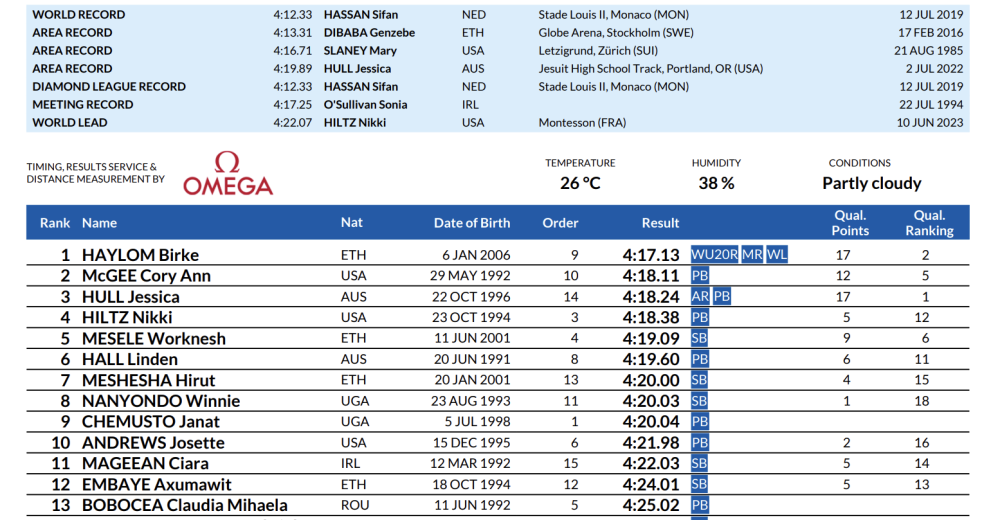This screenshot has height=520, width=1000.
Task: Click the Date of Birth column header
Action: (472, 223)
